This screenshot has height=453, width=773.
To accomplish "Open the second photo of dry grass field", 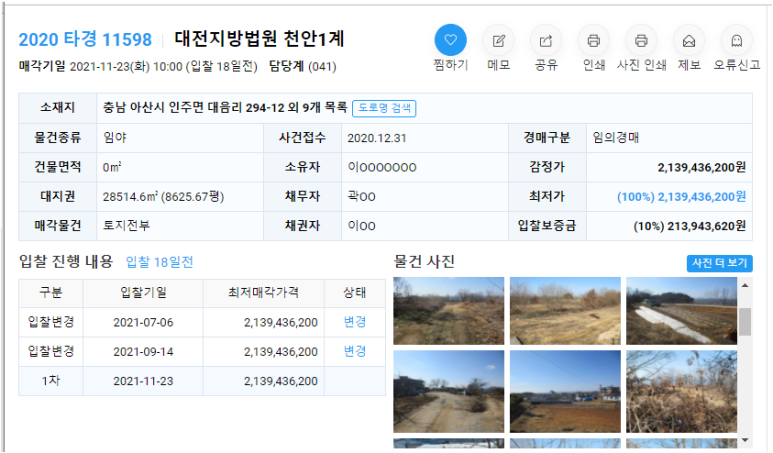I will [565, 311].
